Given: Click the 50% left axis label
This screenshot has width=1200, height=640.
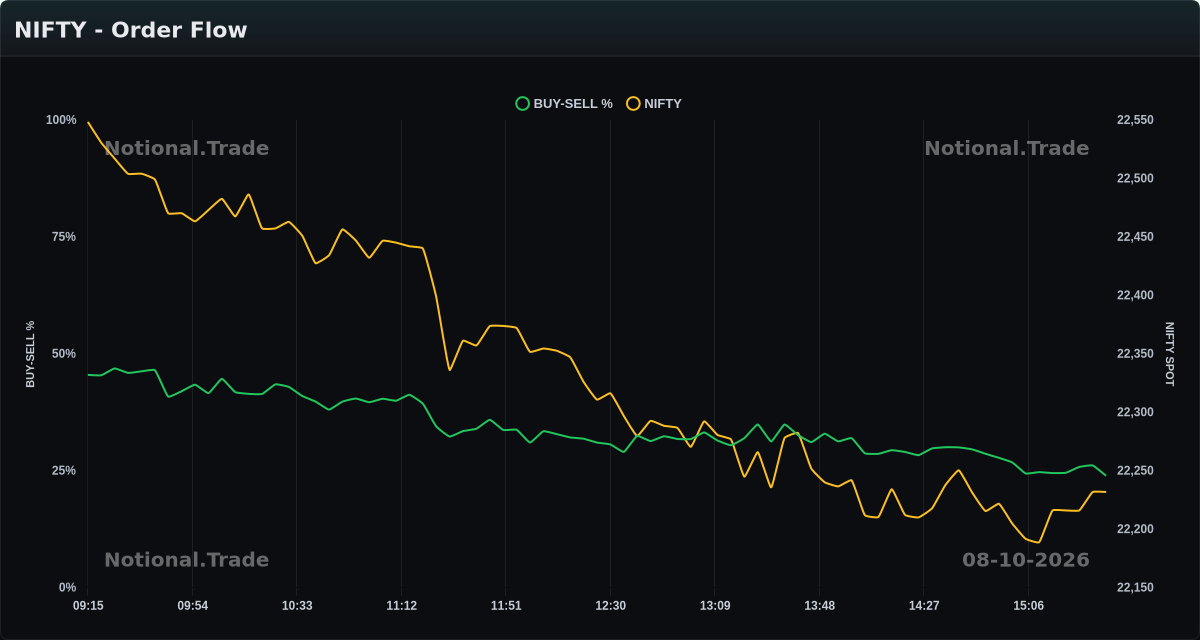Looking at the screenshot, I should (64, 354).
